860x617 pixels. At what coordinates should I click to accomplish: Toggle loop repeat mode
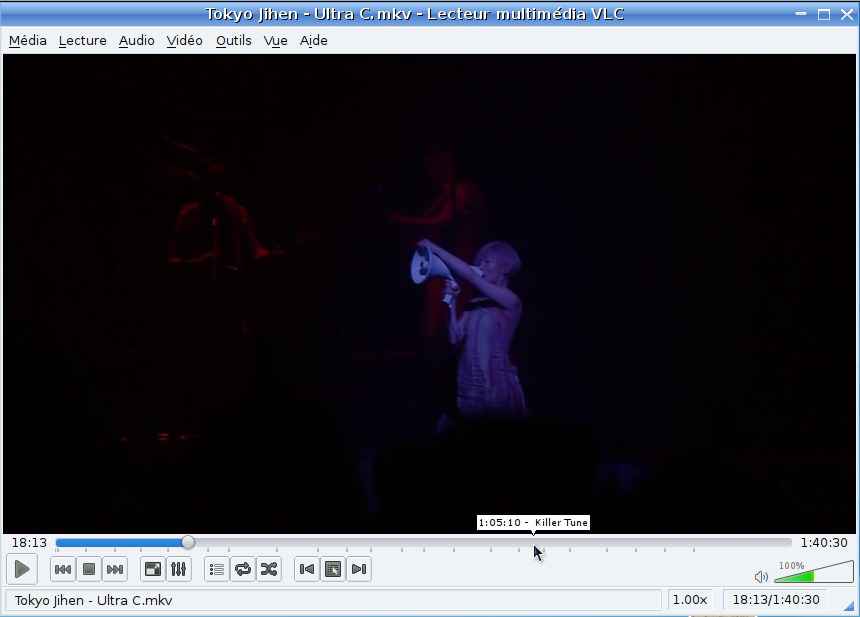243,570
